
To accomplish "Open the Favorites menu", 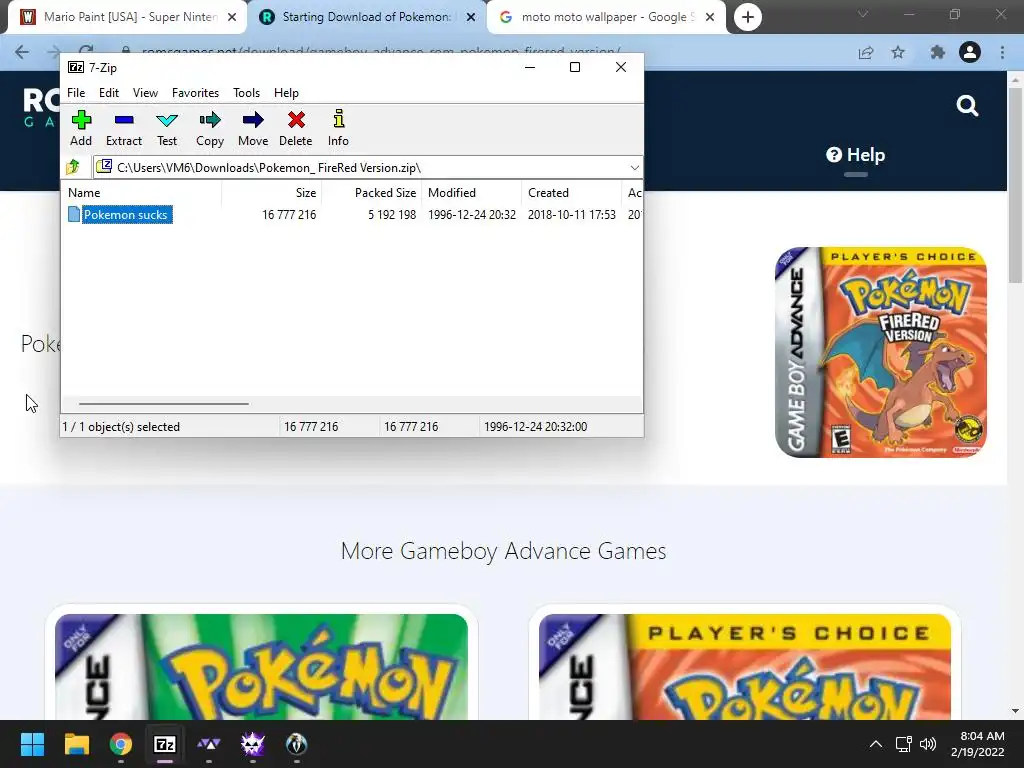I will click(195, 93).
